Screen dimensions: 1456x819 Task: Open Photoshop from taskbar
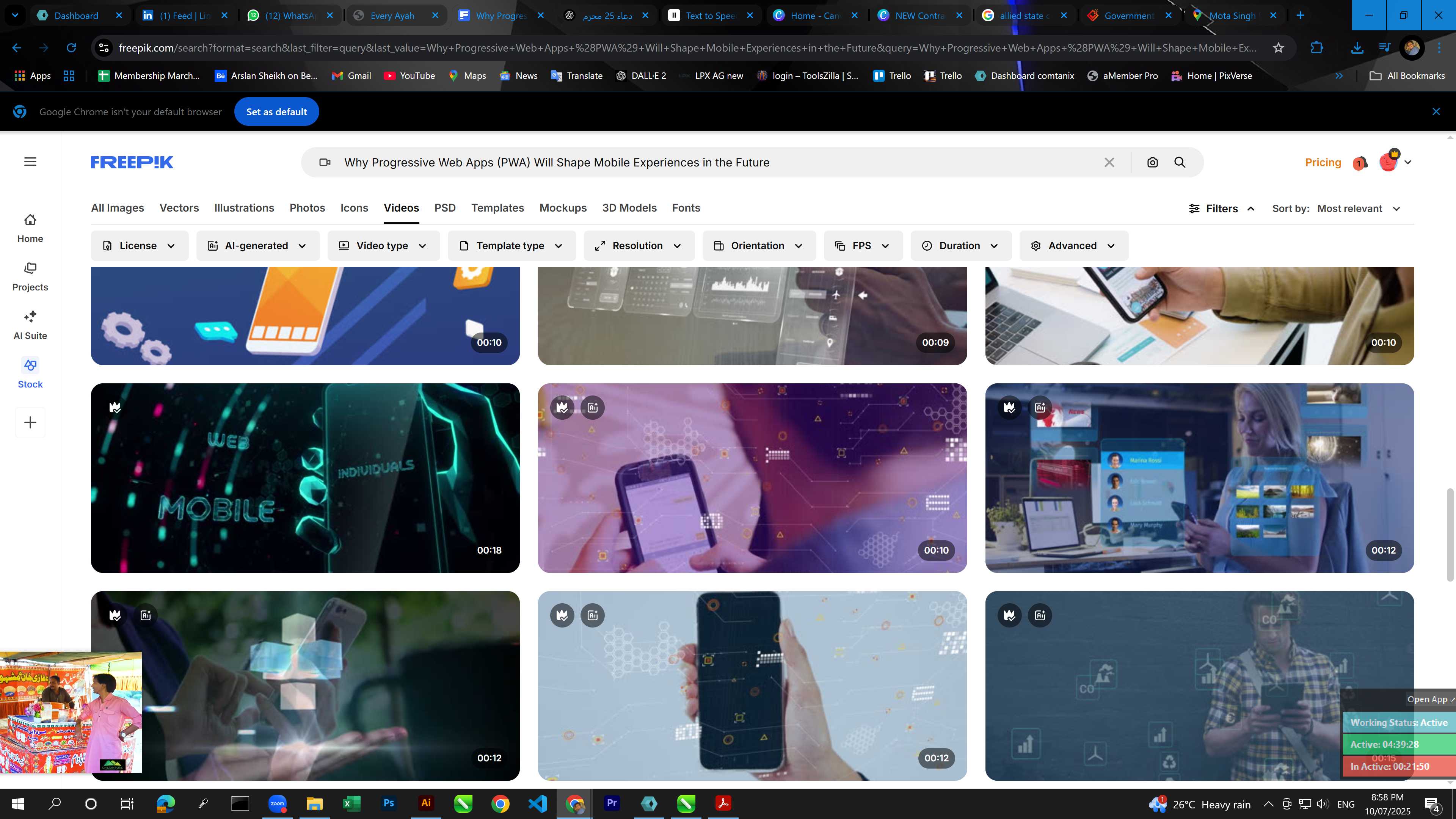pyautogui.click(x=388, y=803)
